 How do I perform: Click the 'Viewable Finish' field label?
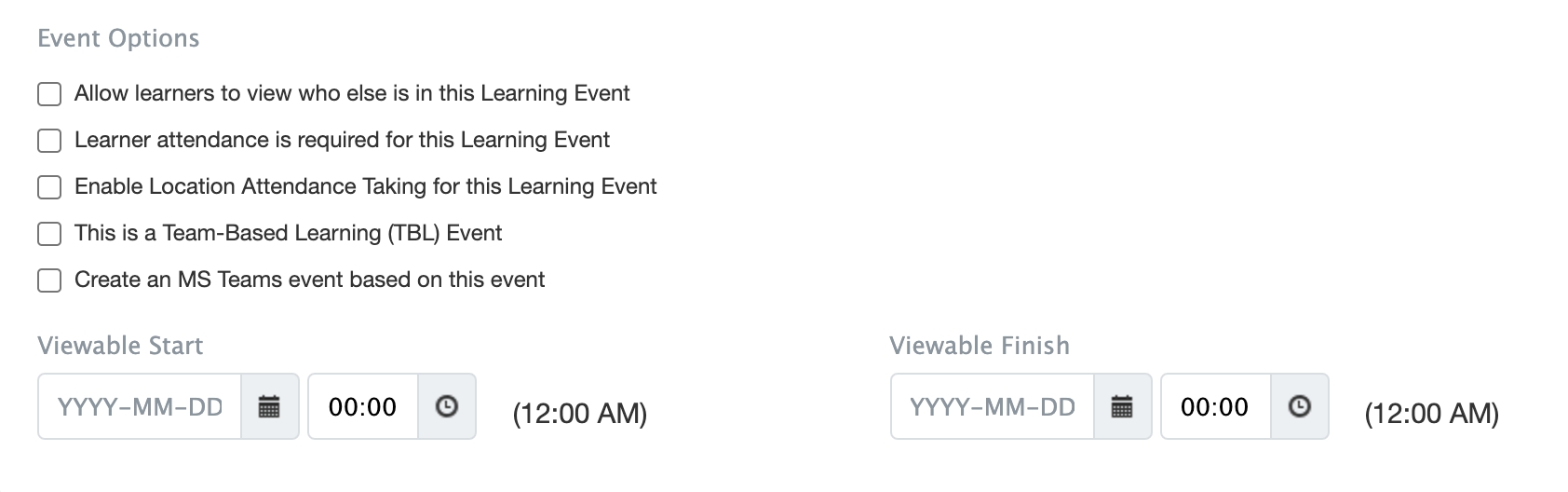pos(980,346)
